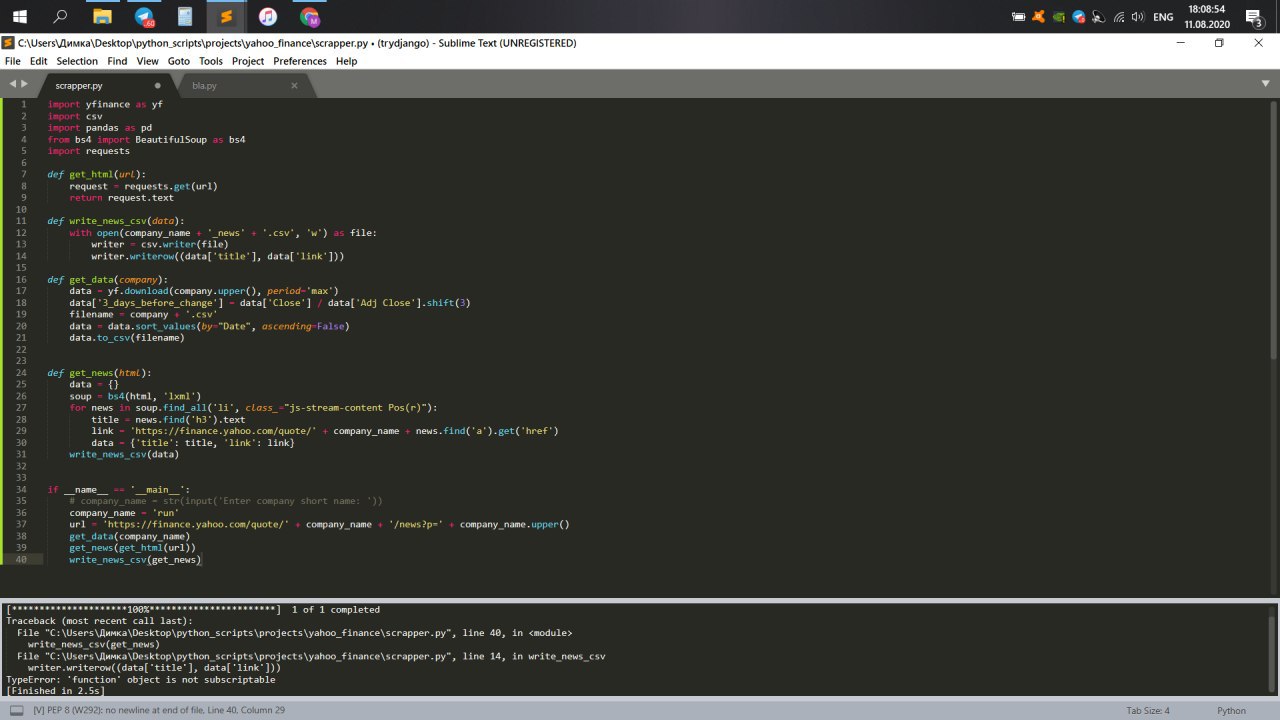Click 'data.to_csv(filename)' line
Image resolution: width=1280 pixels, height=720 pixels.
tap(127, 337)
